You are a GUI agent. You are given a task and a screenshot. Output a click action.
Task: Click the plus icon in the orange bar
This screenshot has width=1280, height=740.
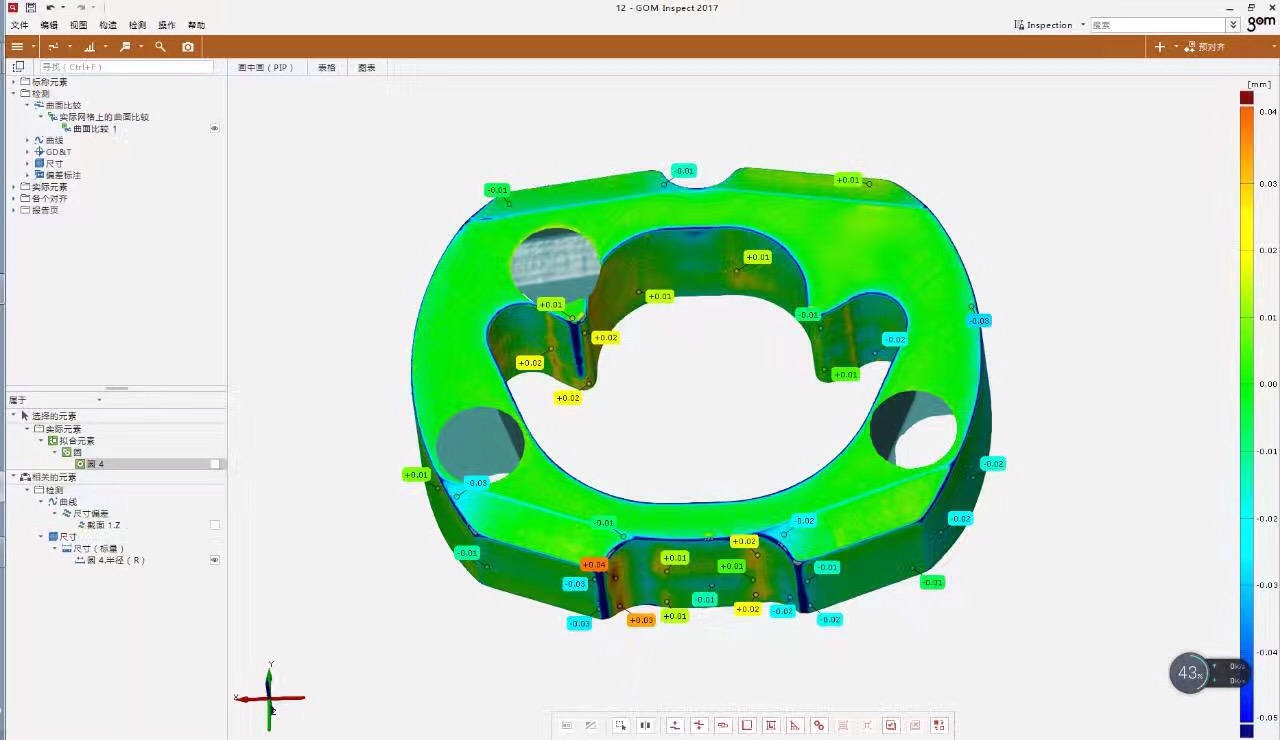pos(1159,47)
